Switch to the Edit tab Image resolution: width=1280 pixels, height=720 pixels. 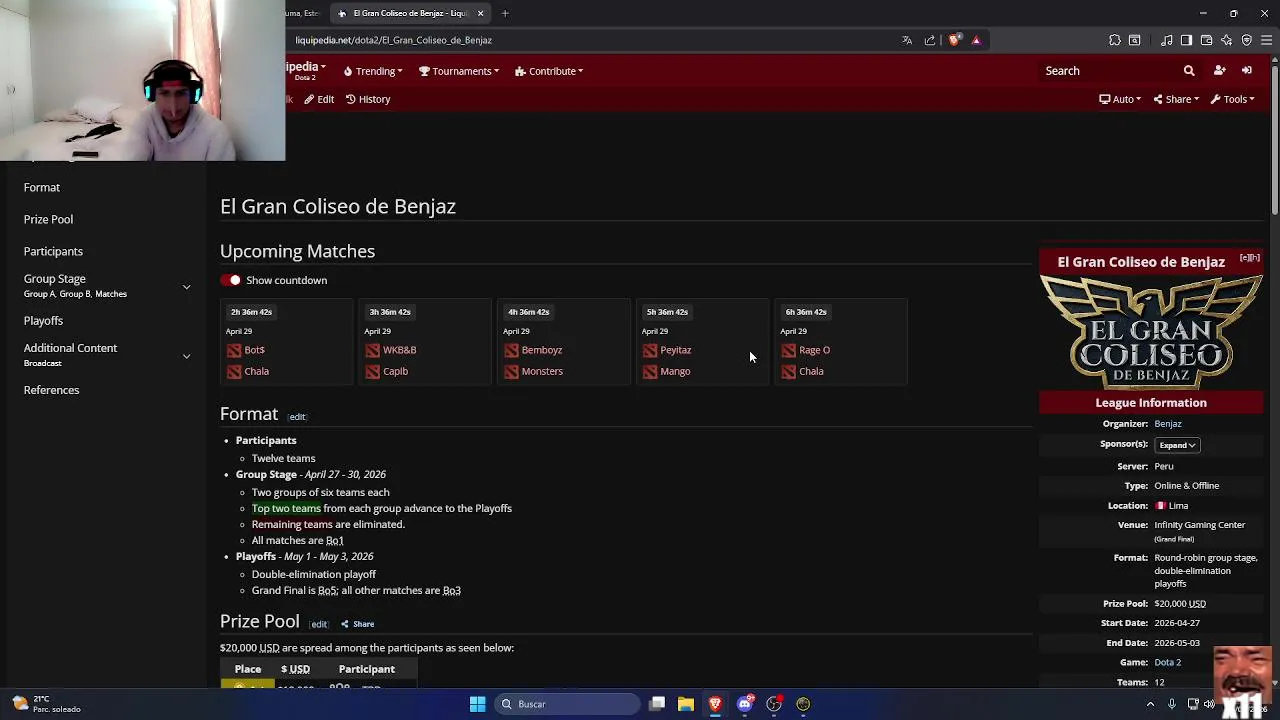(x=319, y=99)
